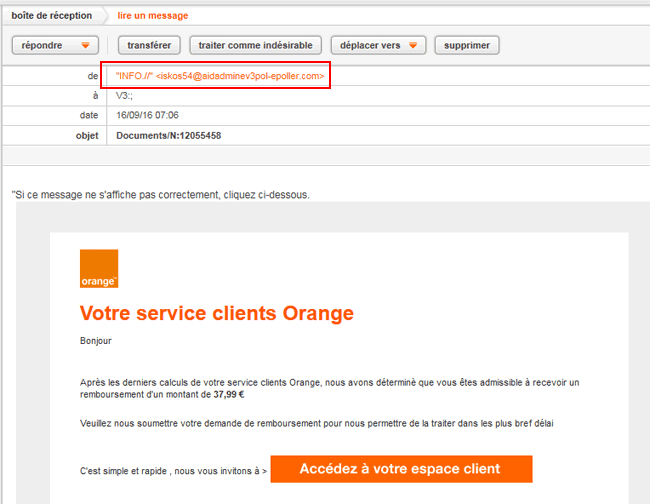The width and height of the screenshot is (650, 504).
Task: Click the 'répondre' button
Action: pyautogui.click(x=55, y=45)
